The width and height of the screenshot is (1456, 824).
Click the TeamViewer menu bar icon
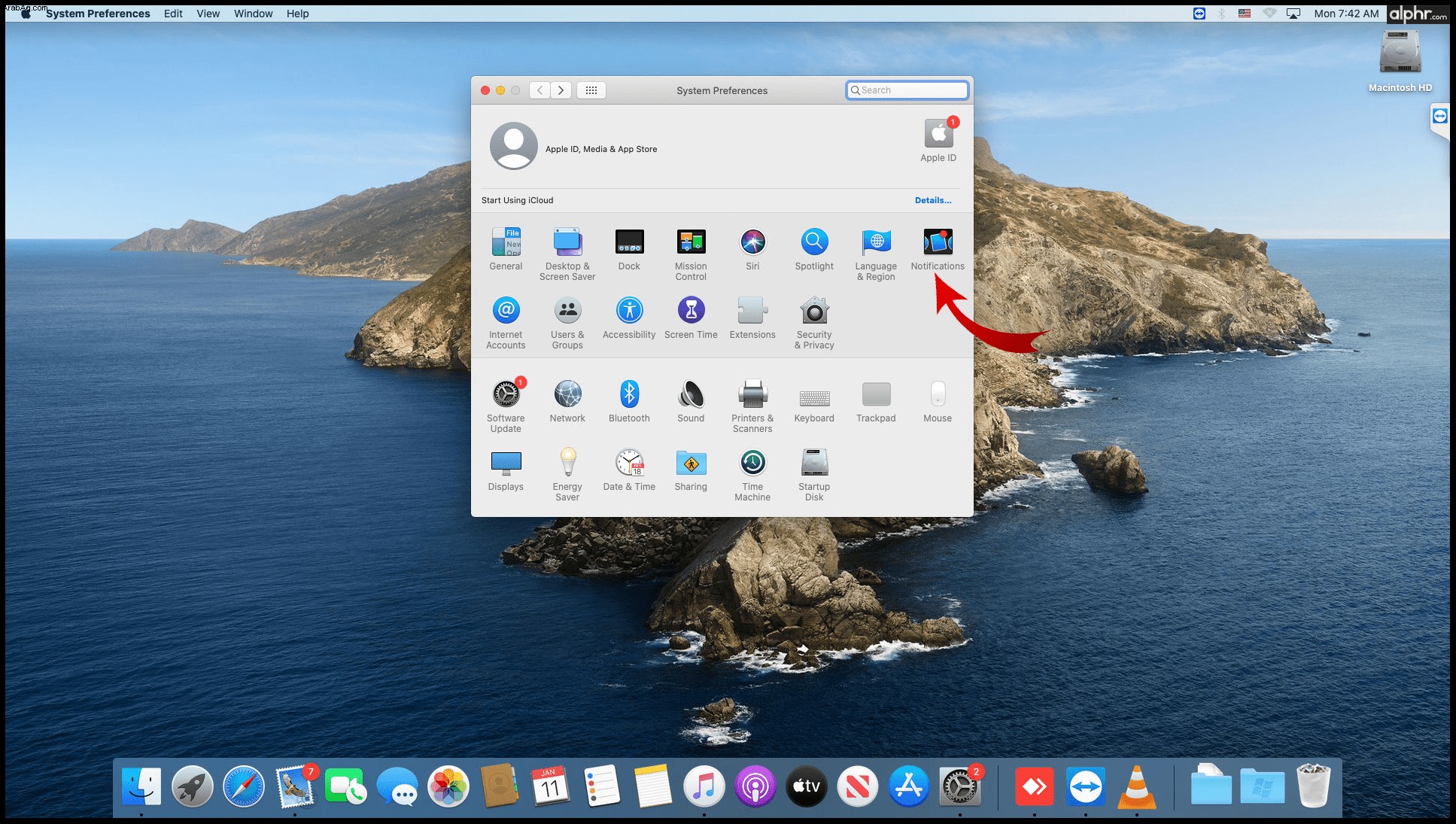point(1199,14)
